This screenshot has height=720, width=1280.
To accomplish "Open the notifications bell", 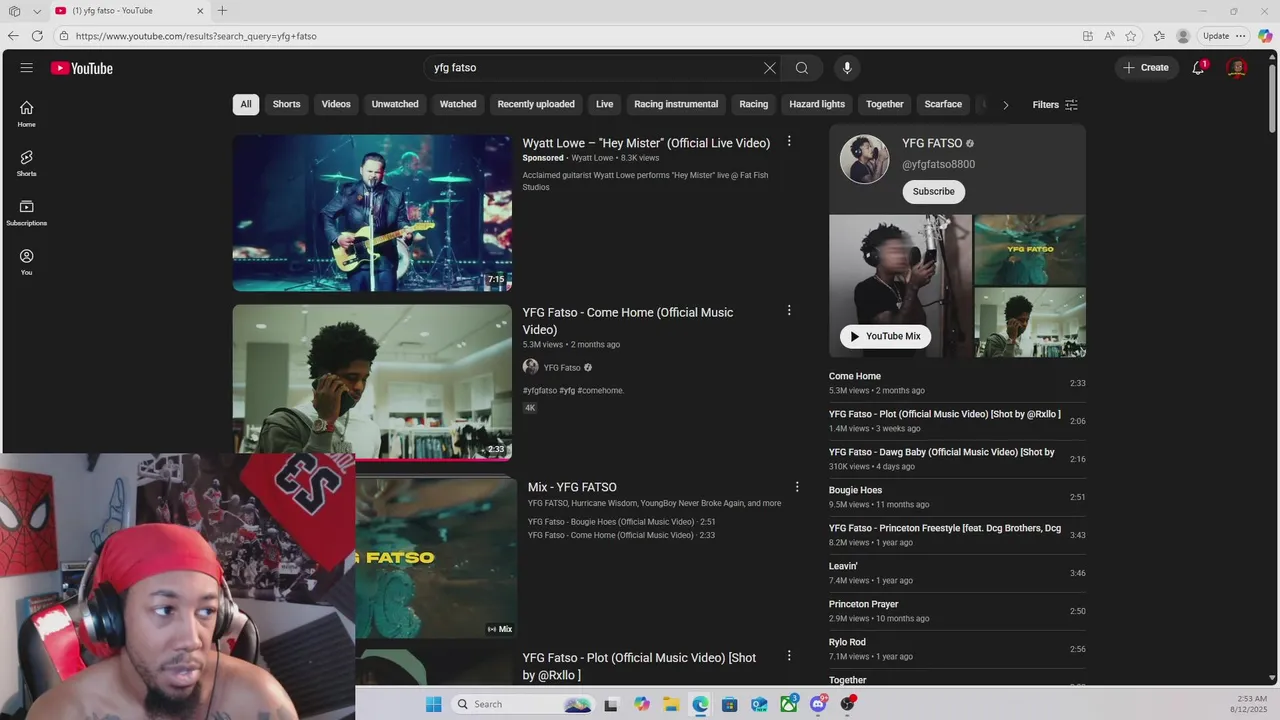I will (1198, 68).
